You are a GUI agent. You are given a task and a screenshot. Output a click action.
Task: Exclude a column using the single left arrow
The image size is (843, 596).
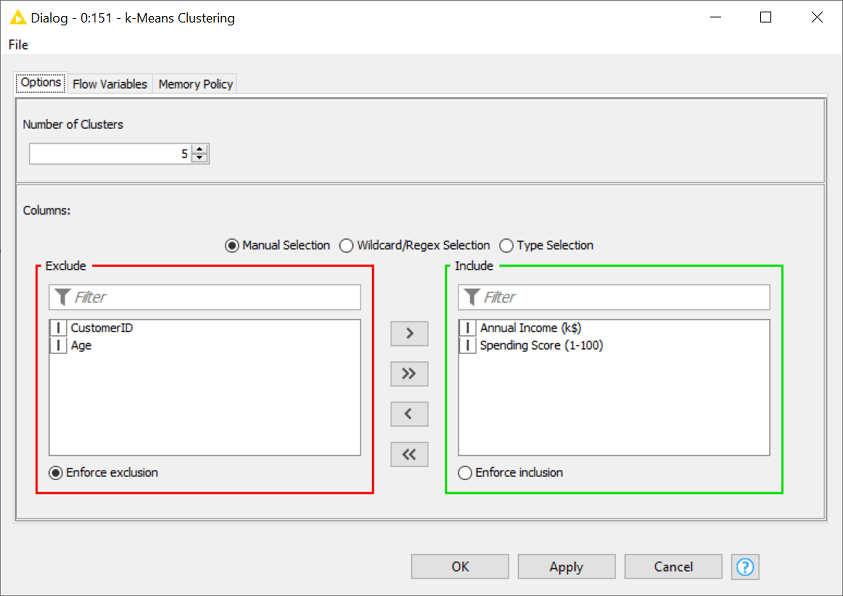tap(409, 413)
